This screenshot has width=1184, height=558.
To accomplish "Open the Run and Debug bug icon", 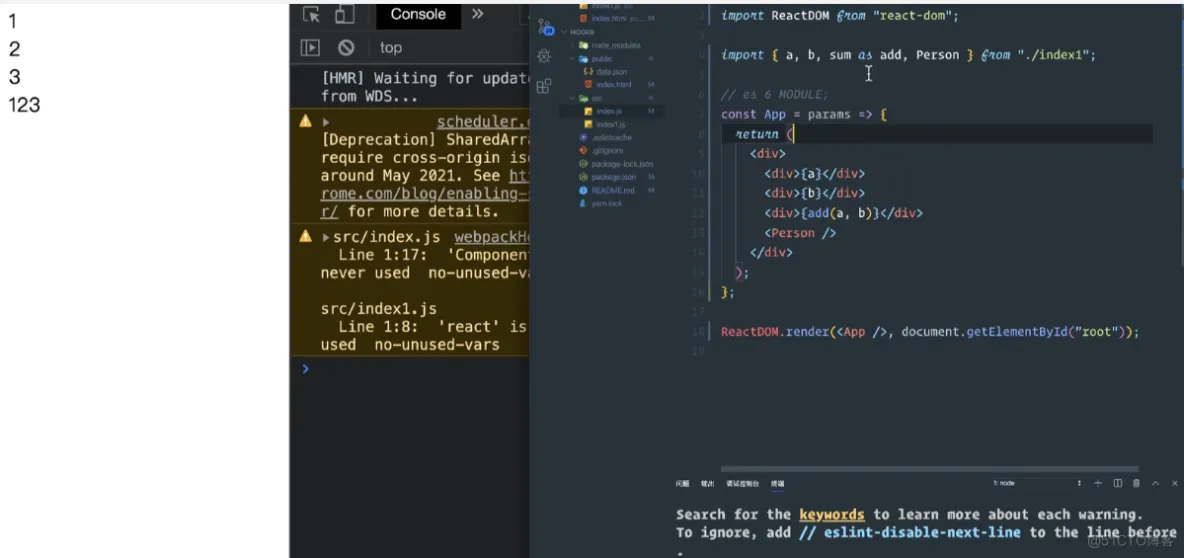I will [x=544, y=57].
